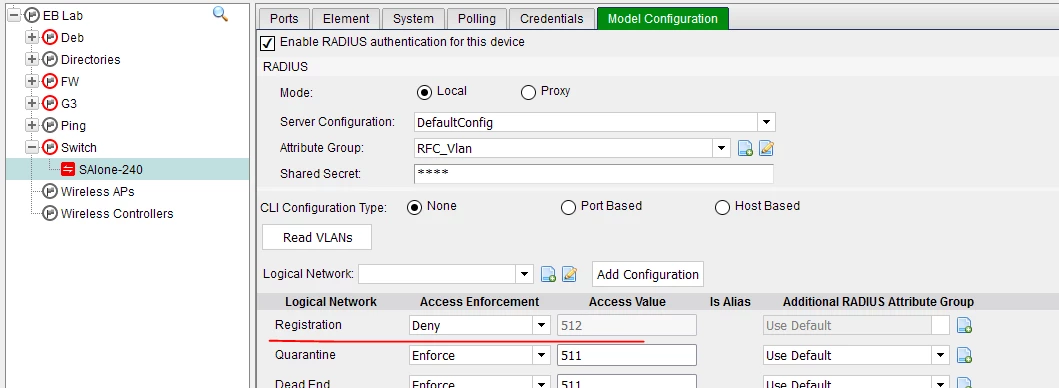
Task: Click the Access Enforcement column header
Action: tap(480, 301)
